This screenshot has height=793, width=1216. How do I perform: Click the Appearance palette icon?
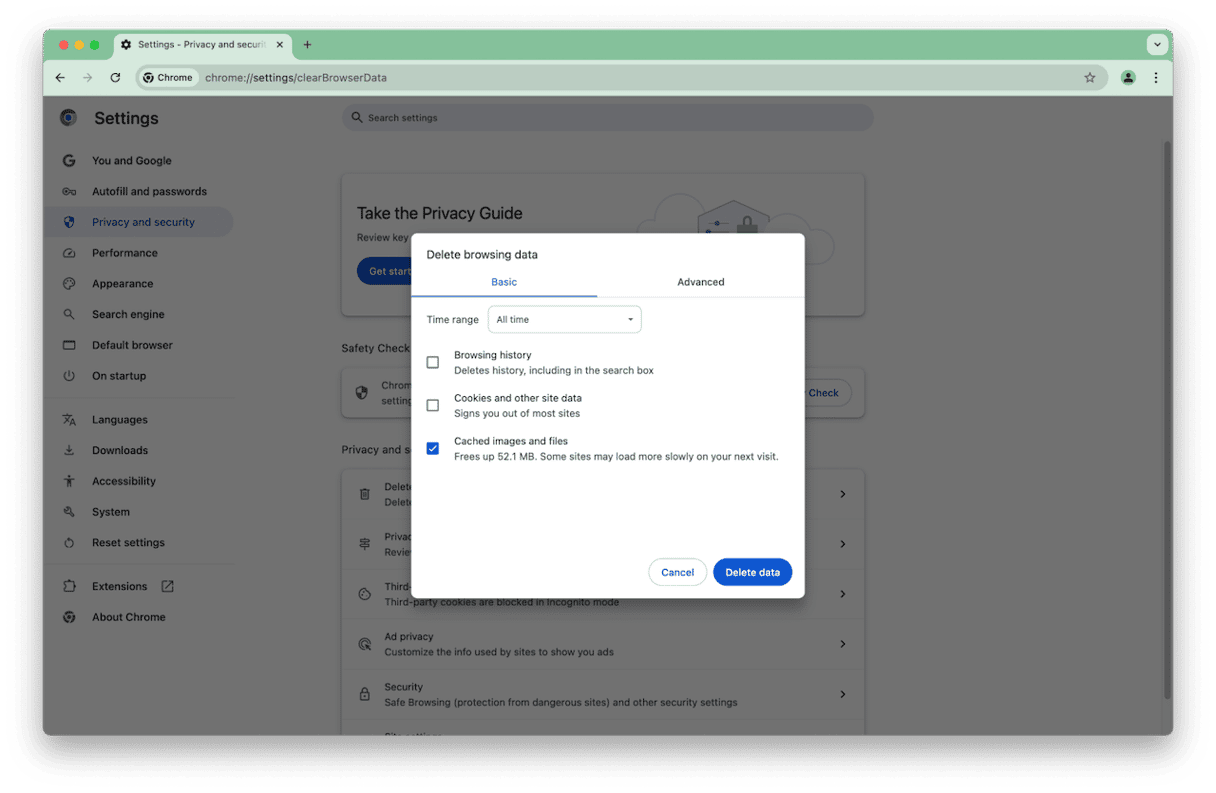[x=69, y=284]
